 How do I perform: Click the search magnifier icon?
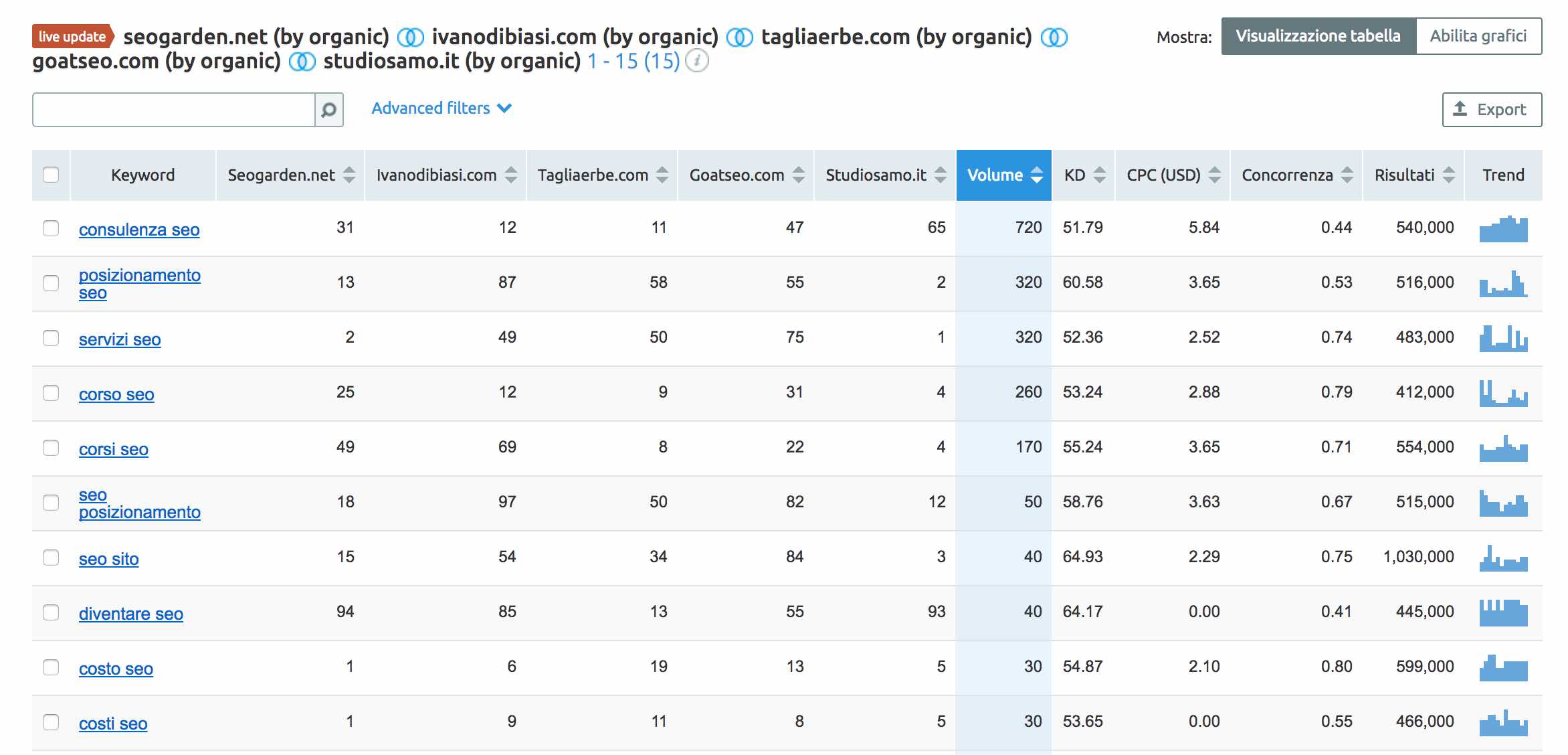tap(328, 110)
